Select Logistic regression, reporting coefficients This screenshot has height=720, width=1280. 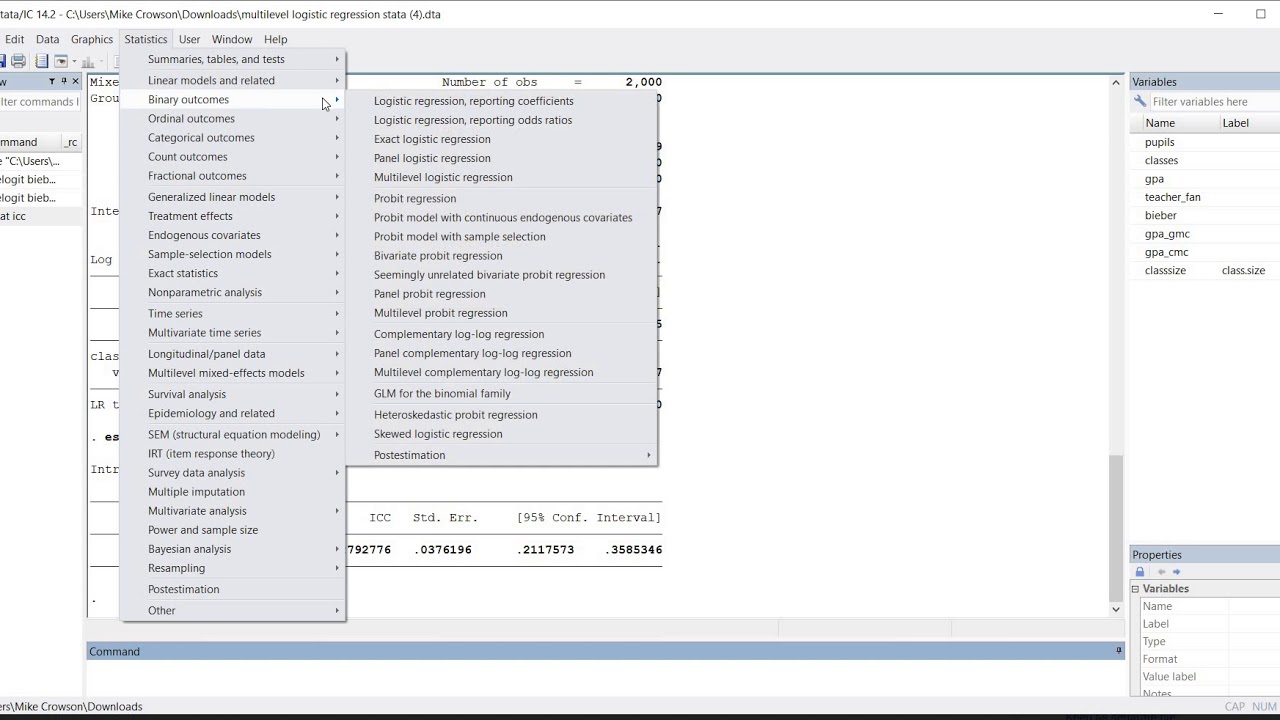coord(501,101)
